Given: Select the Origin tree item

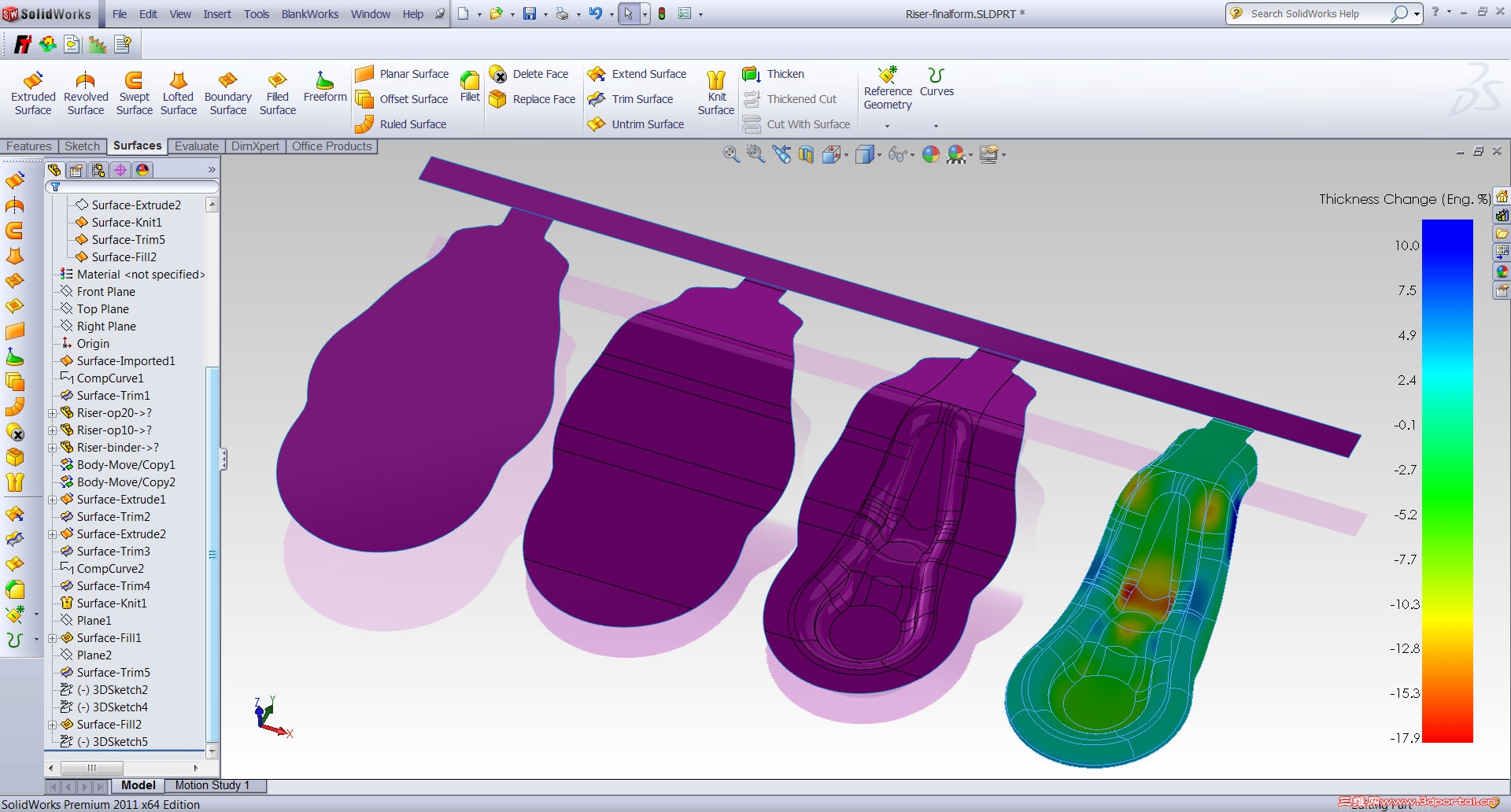Looking at the screenshot, I should [x=93, y=344].
